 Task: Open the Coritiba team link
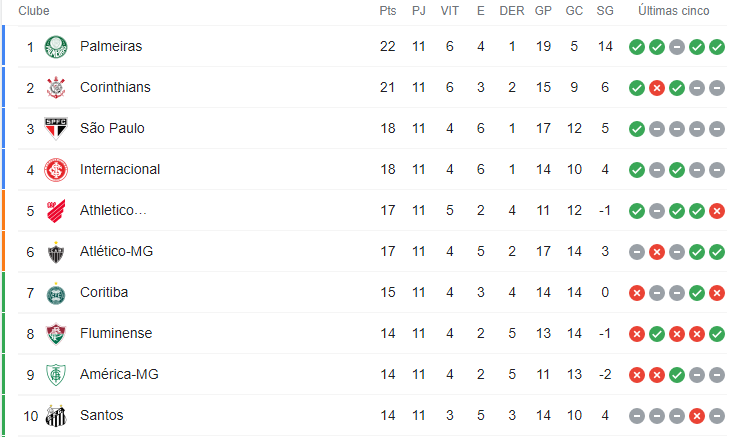[104, 292]
